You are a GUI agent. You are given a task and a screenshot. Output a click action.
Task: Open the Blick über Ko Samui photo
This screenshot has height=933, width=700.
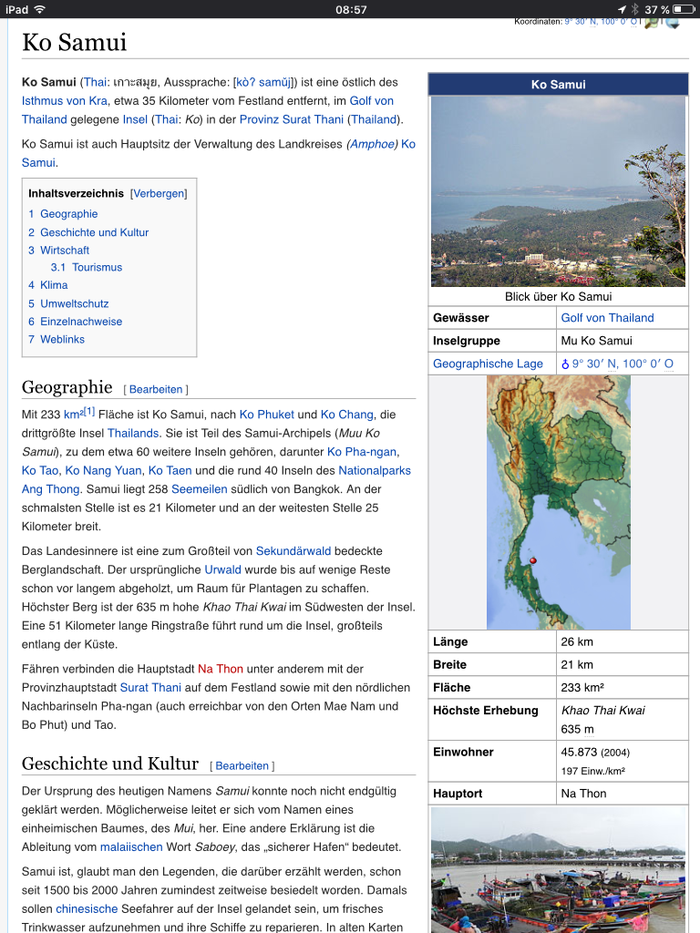coord(558,192)
